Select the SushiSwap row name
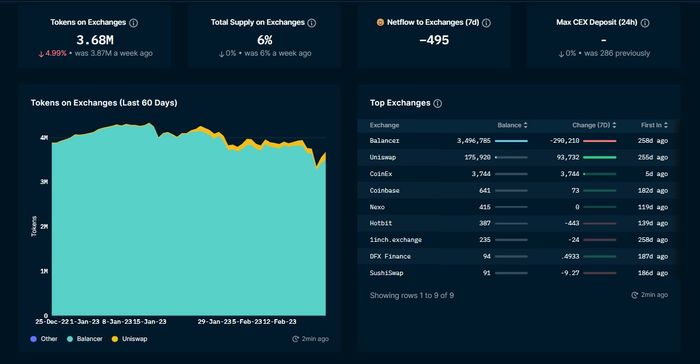 [387, 273]
